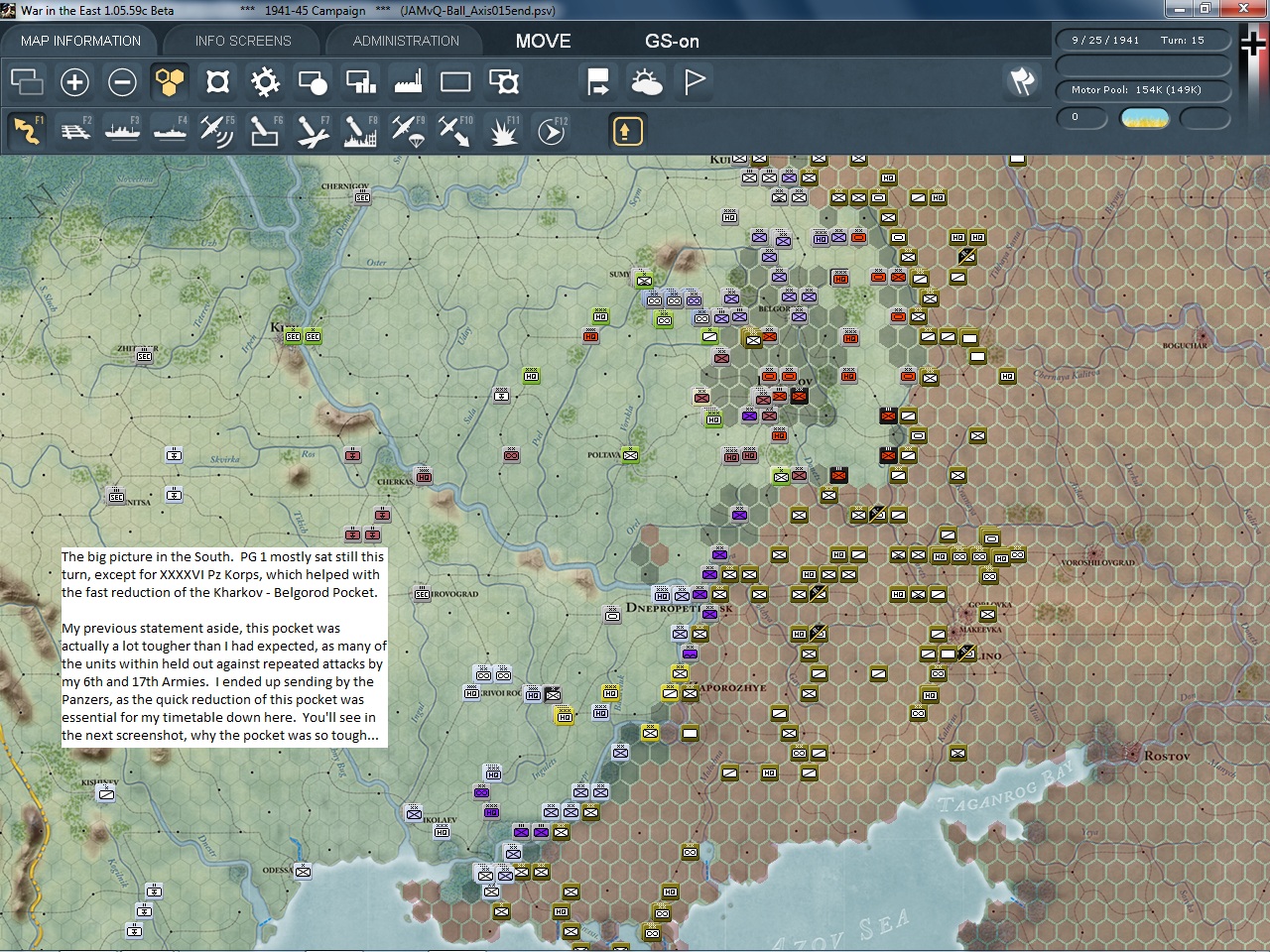
Task: Click the F12 circled arrow icon
Action: [x=551, y=130]
